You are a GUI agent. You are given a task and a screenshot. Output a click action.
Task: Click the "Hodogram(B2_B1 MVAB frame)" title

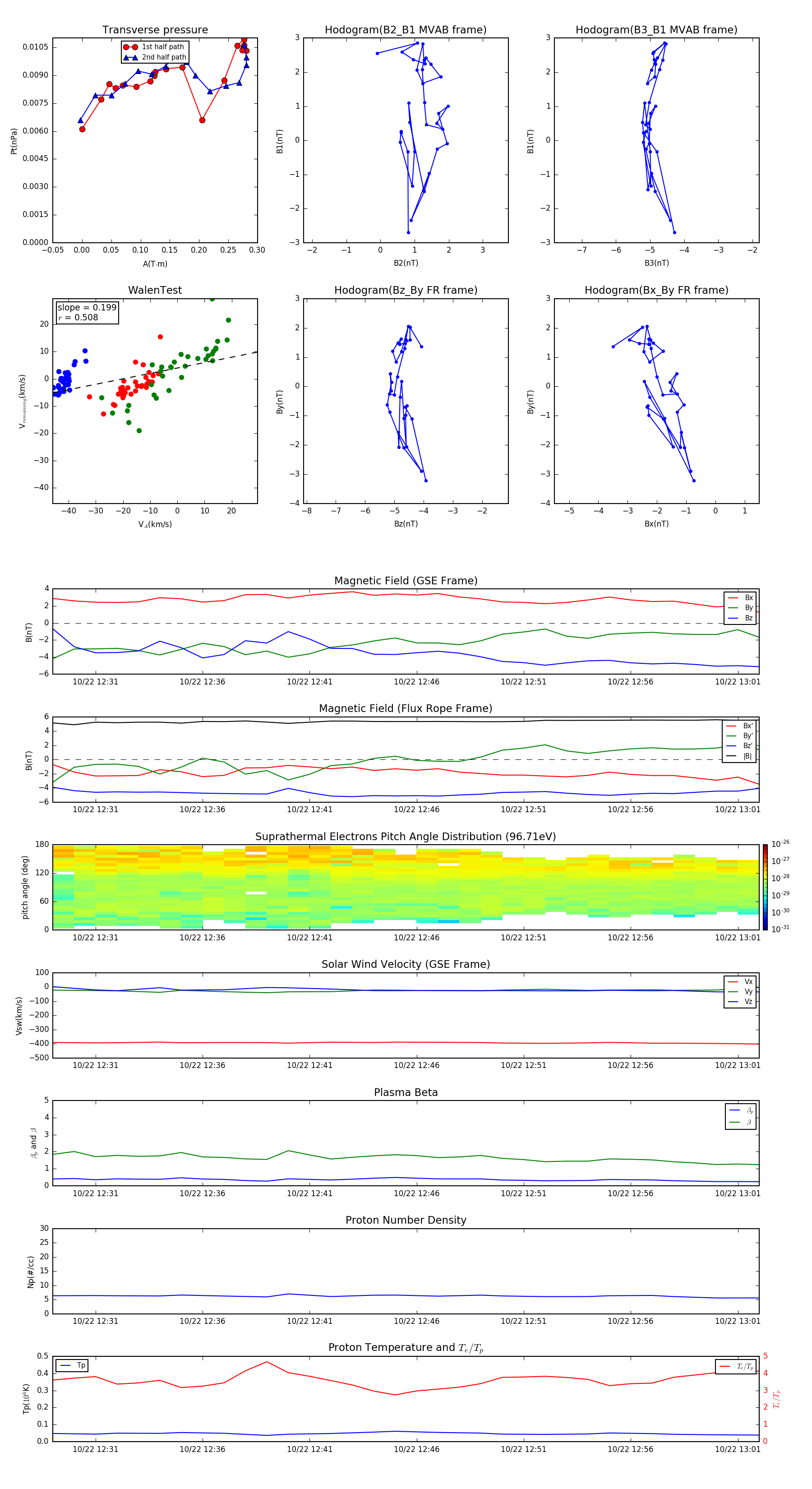pyautogui.click(x=406, y=30)
